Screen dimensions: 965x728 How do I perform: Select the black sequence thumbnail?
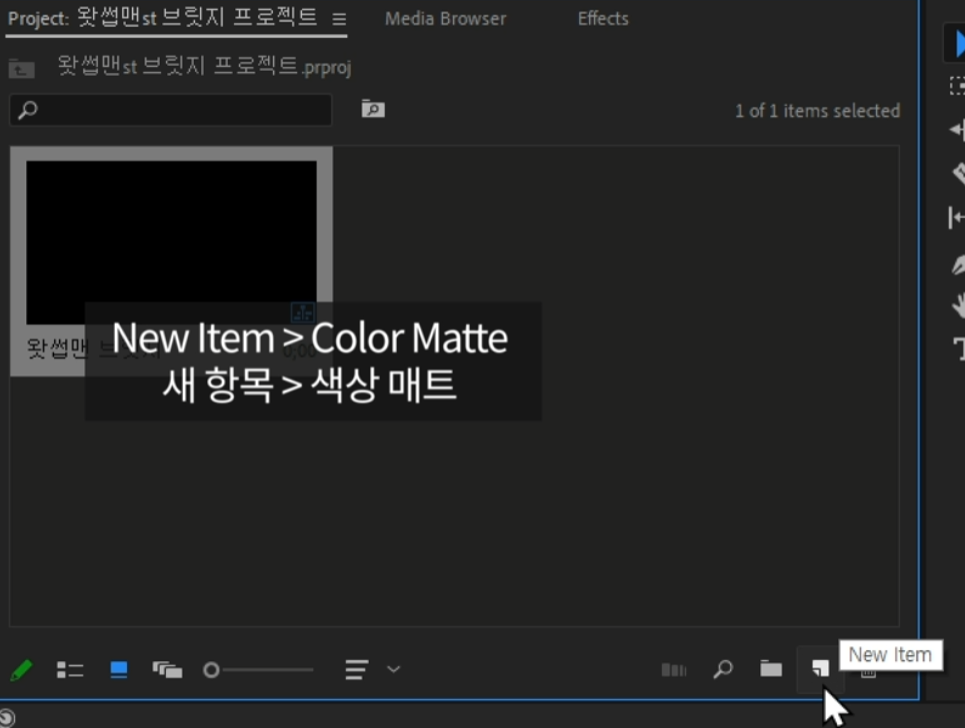[x=171, y=242]
